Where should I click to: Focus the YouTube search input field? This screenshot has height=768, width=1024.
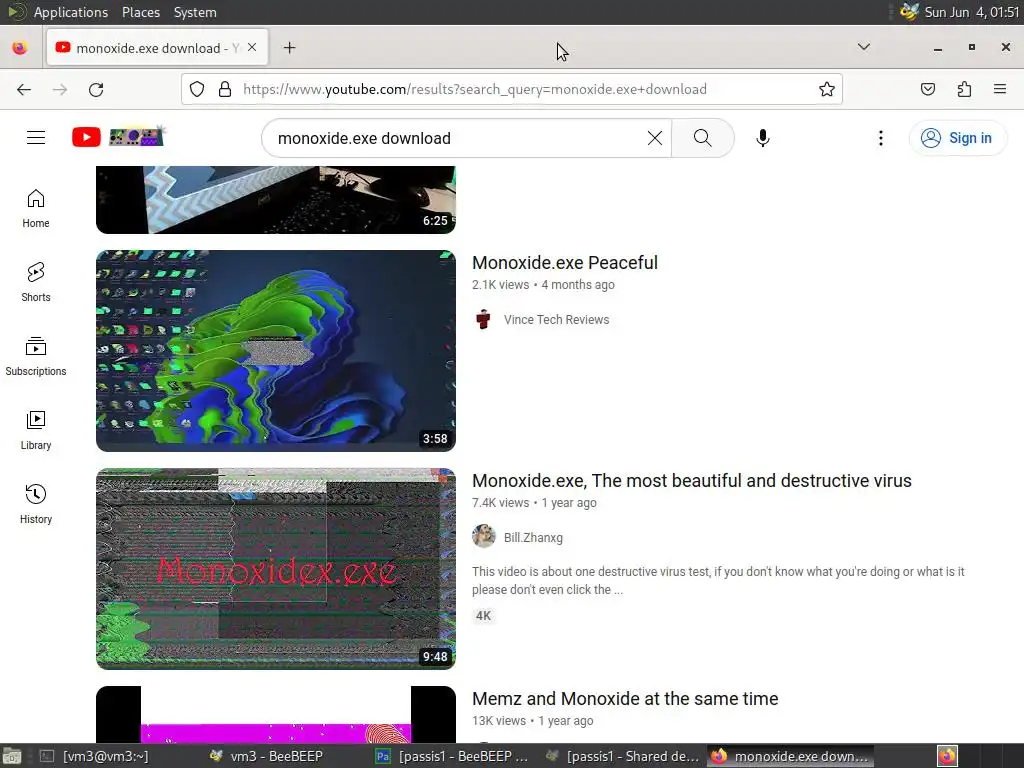click(x=457, y=138)
